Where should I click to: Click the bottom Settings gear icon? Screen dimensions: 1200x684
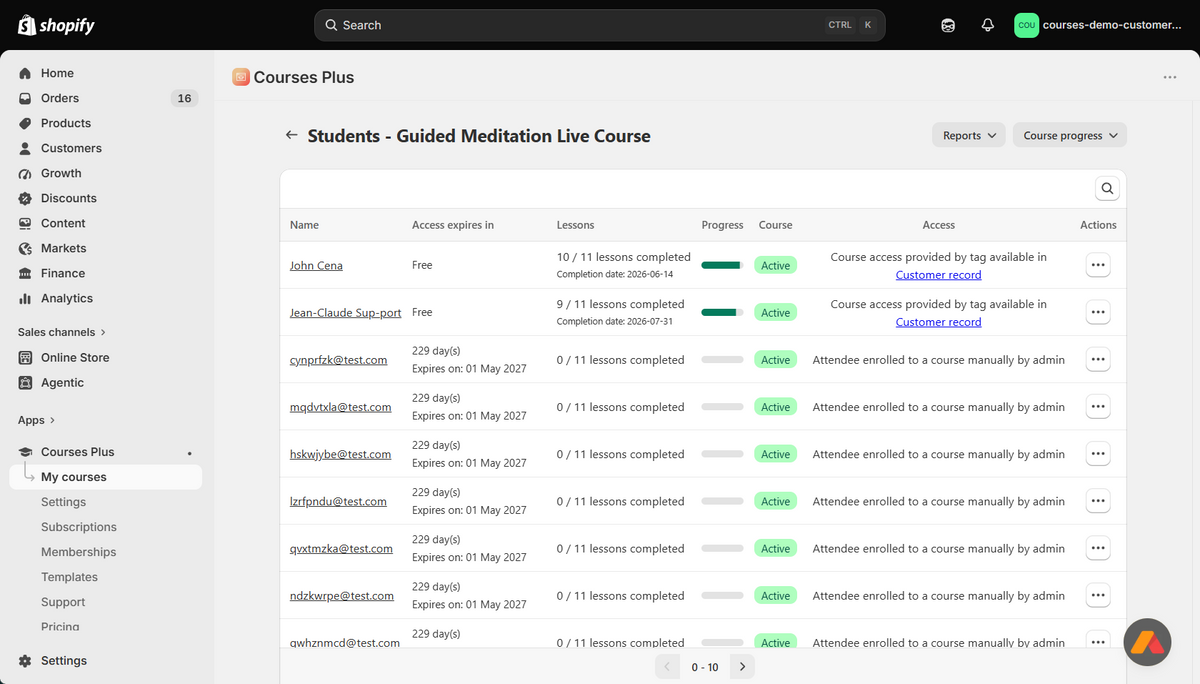[x=25, y=661]
